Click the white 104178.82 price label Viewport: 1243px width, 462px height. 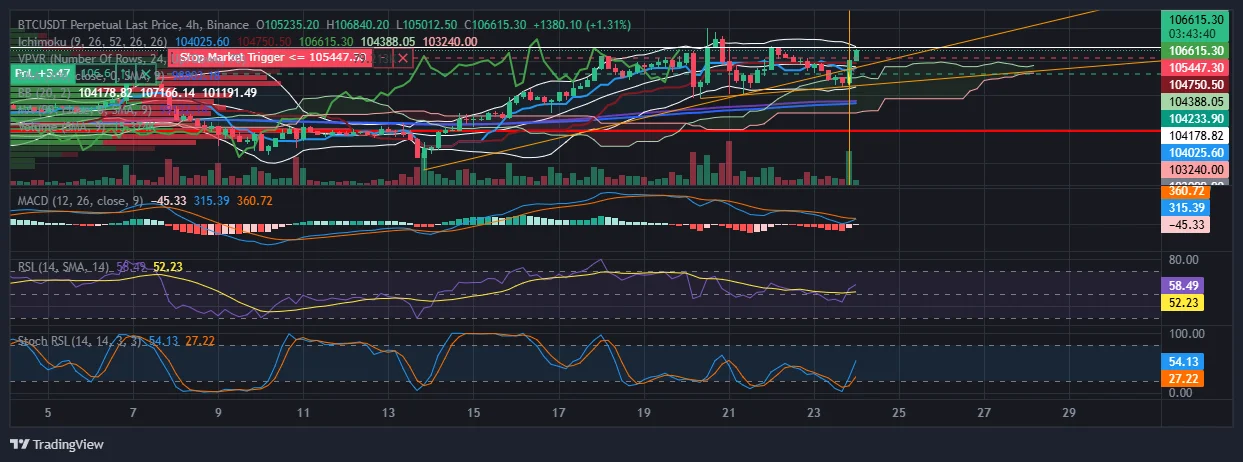1196,135
